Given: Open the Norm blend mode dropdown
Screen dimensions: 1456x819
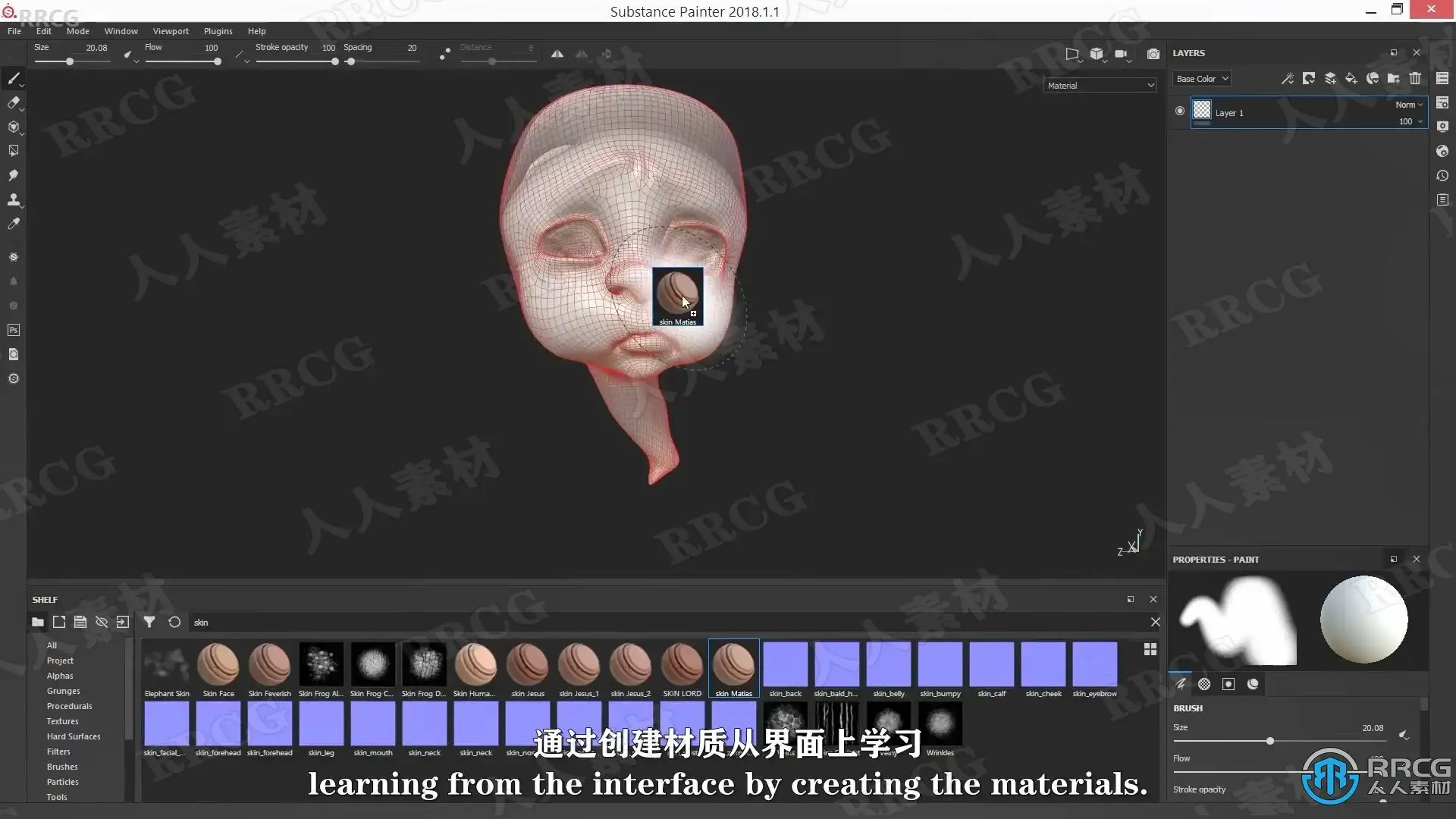Looking at the screenshot, I should tap(1409, 105).
